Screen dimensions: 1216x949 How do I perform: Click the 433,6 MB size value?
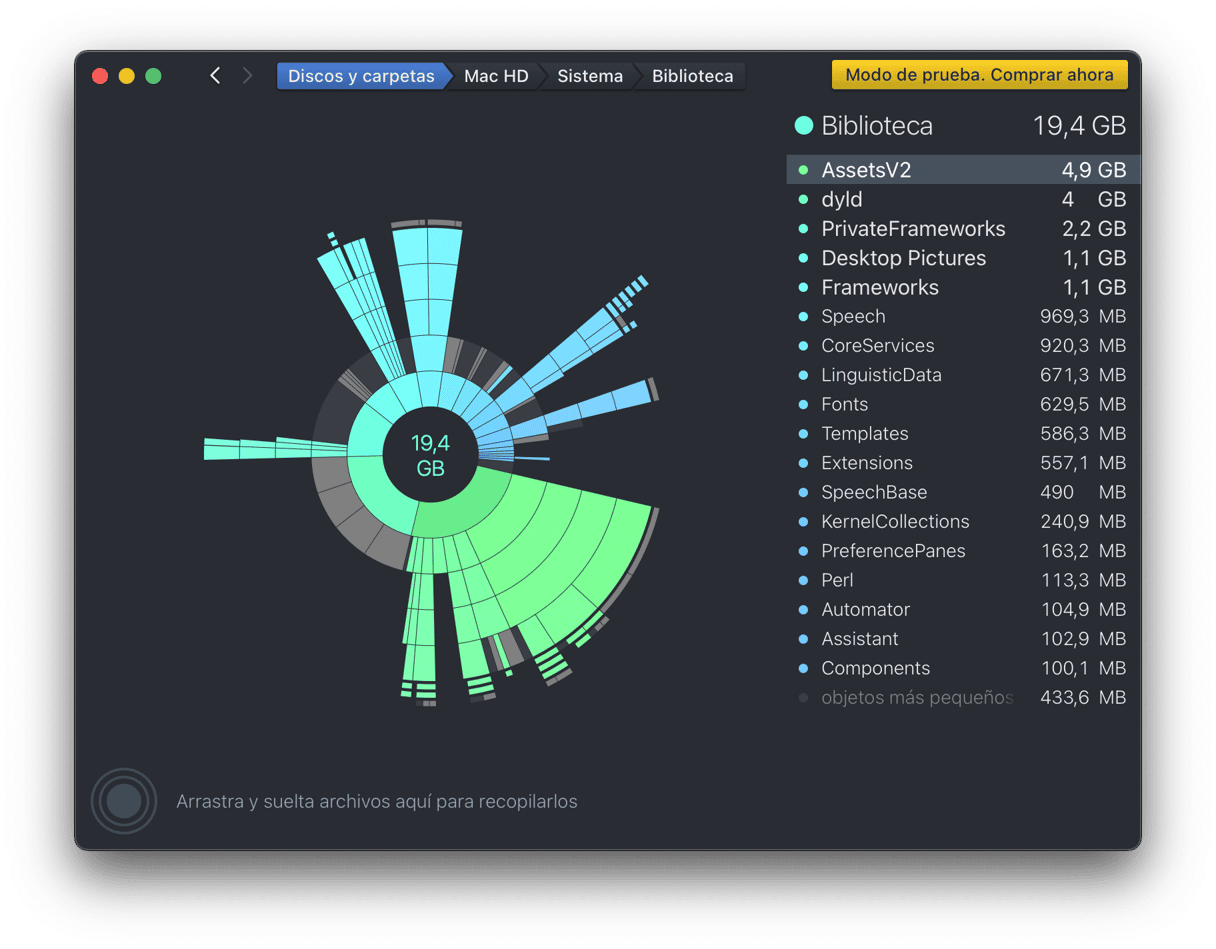tap(1083, 698)
